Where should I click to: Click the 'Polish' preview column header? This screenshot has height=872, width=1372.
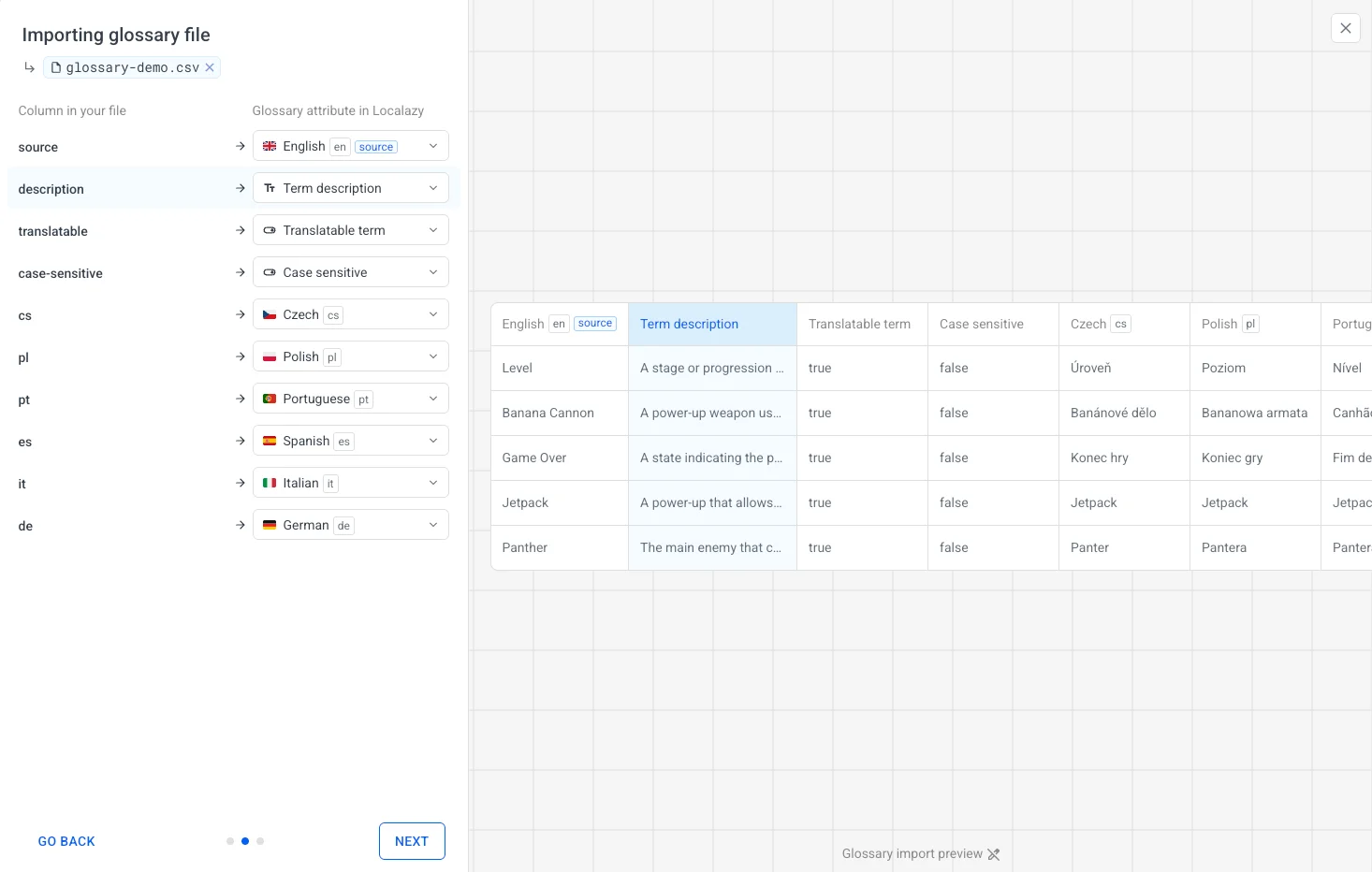point(1255,324)
